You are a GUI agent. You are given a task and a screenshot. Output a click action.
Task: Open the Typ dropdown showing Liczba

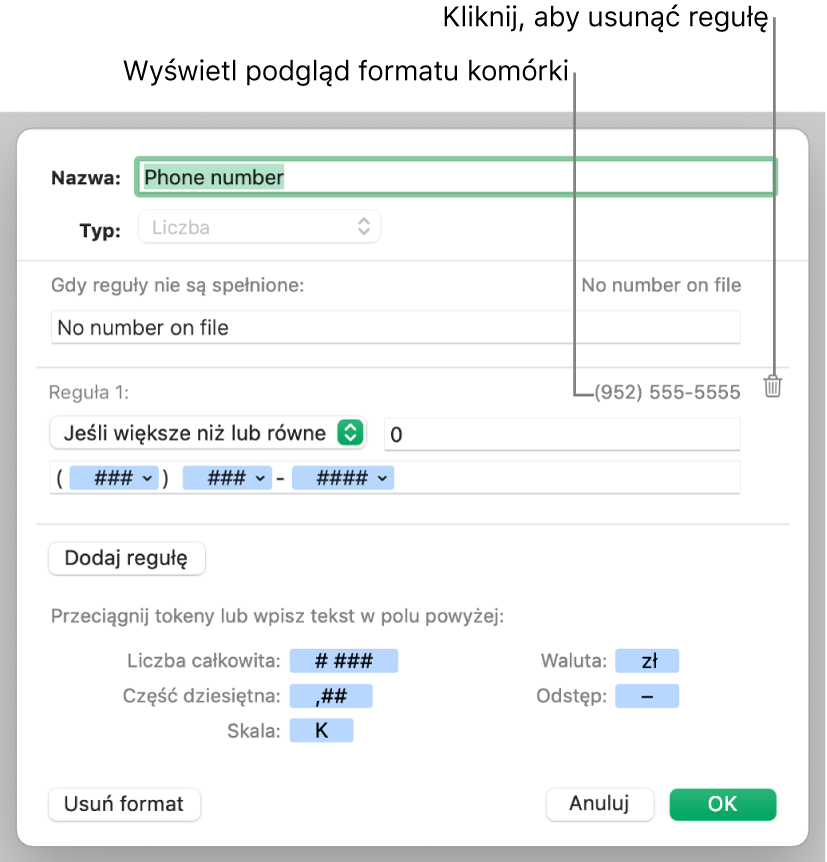coord(260,227)
